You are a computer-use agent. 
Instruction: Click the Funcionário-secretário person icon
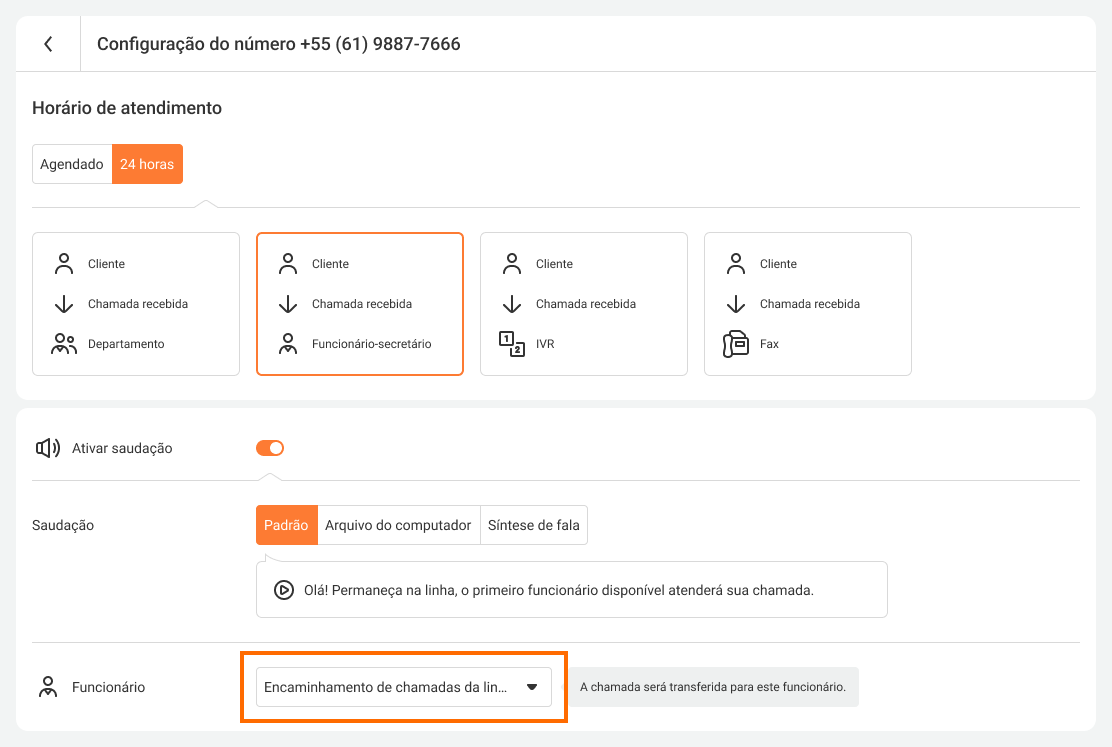tap(288, 344)
